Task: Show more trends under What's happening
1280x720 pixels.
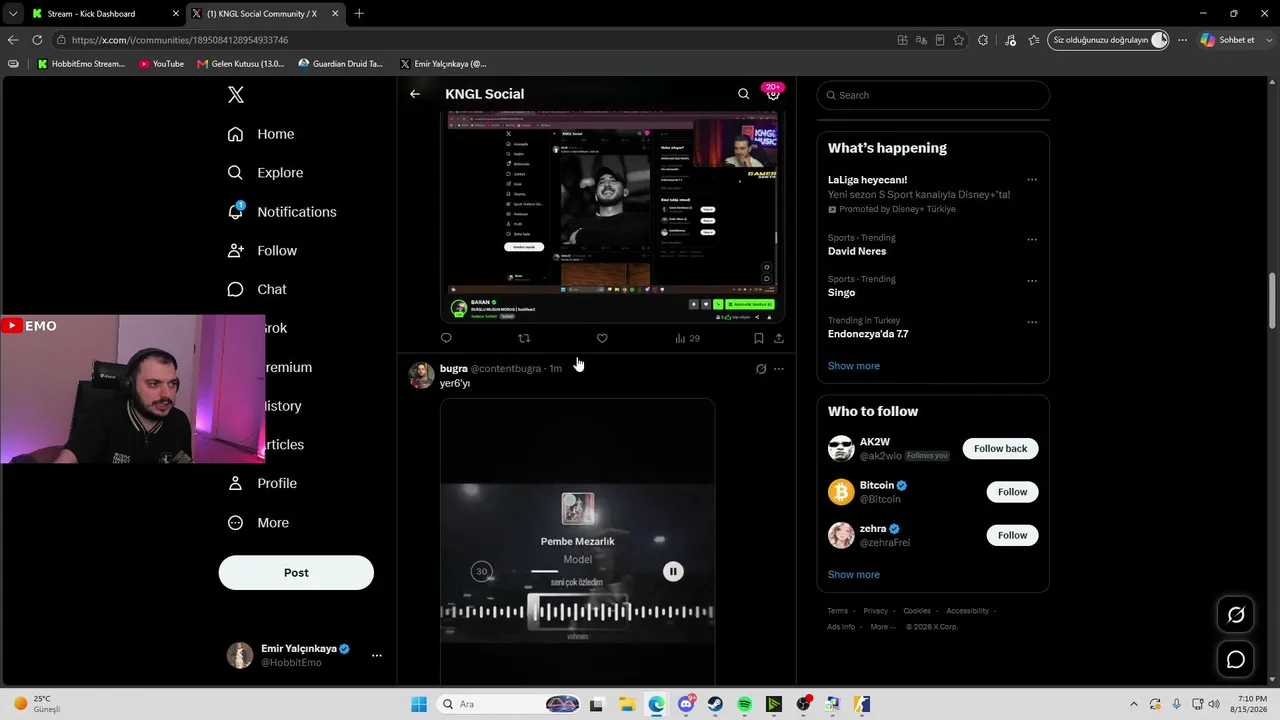Action: click(x=854, y=366)
